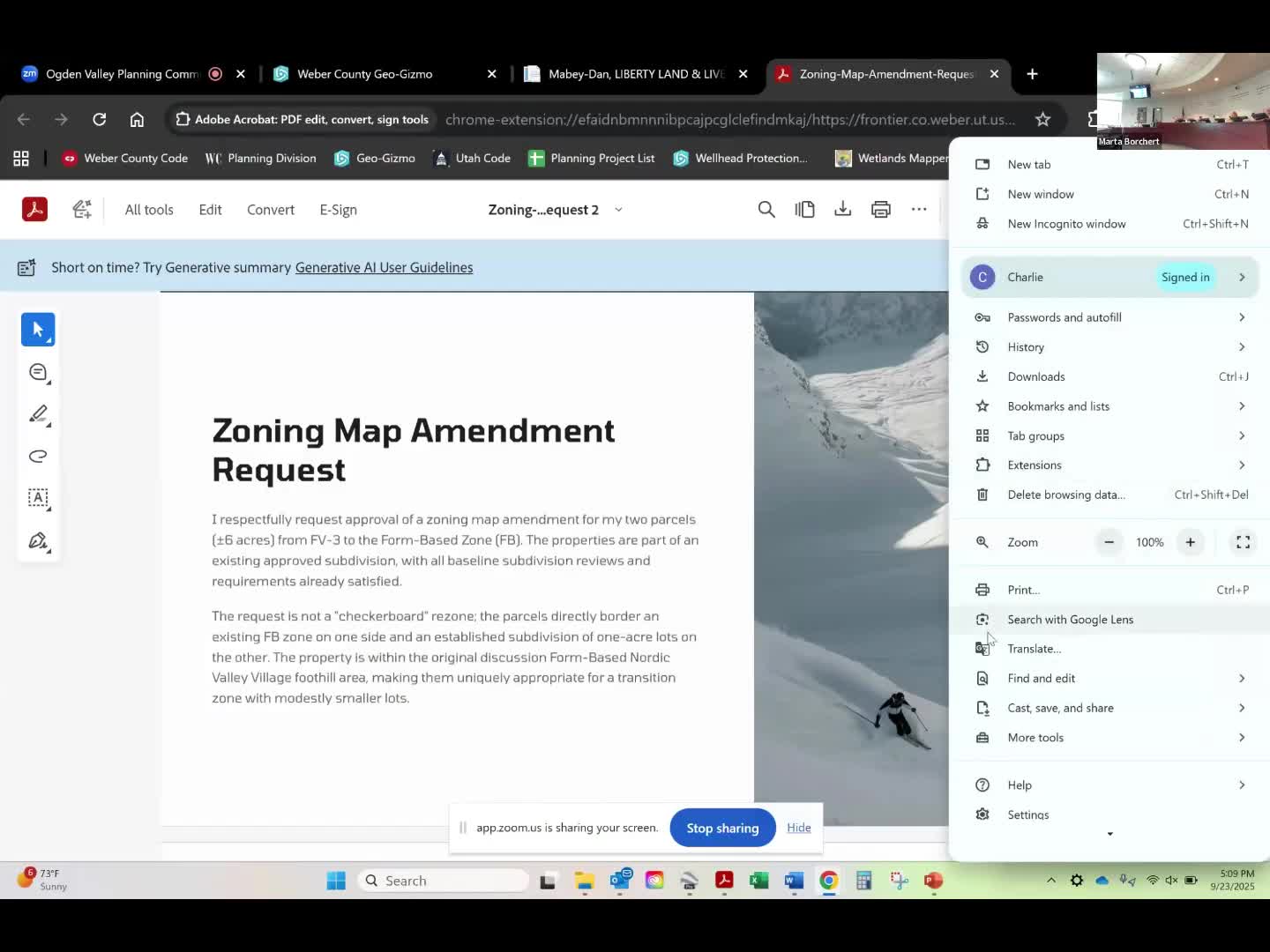Open Word from the taskbar
Screen dimensions: 1270x952
(x=793, y=881)
